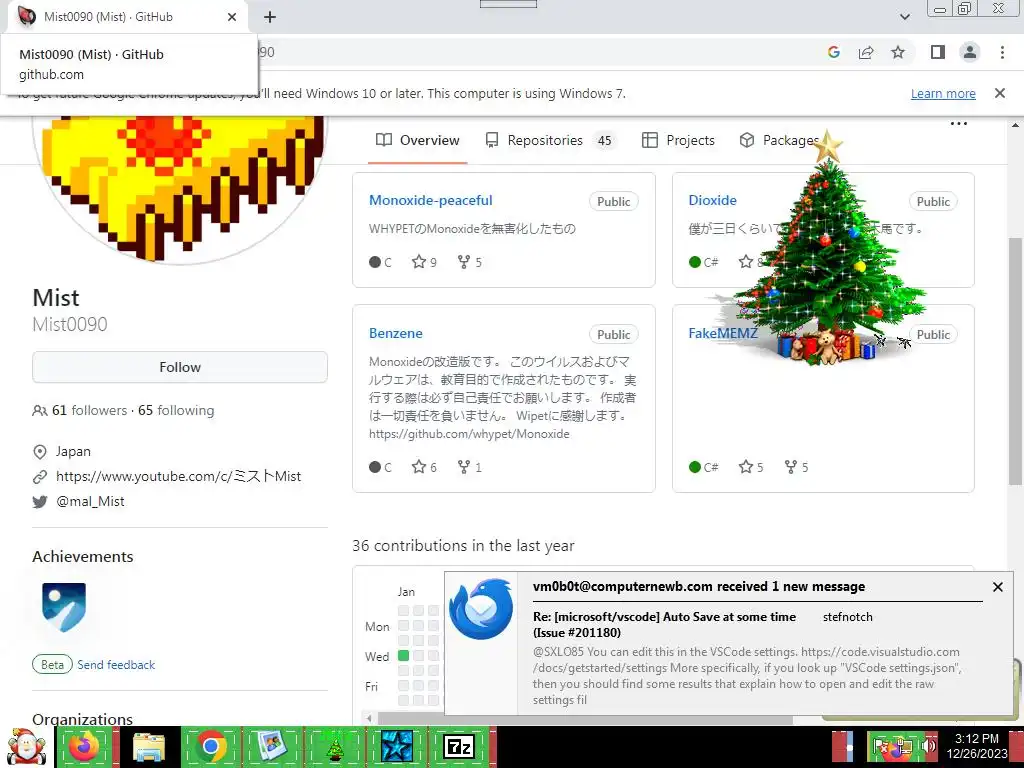Launch 7-Zip from the taskbar

458,746
